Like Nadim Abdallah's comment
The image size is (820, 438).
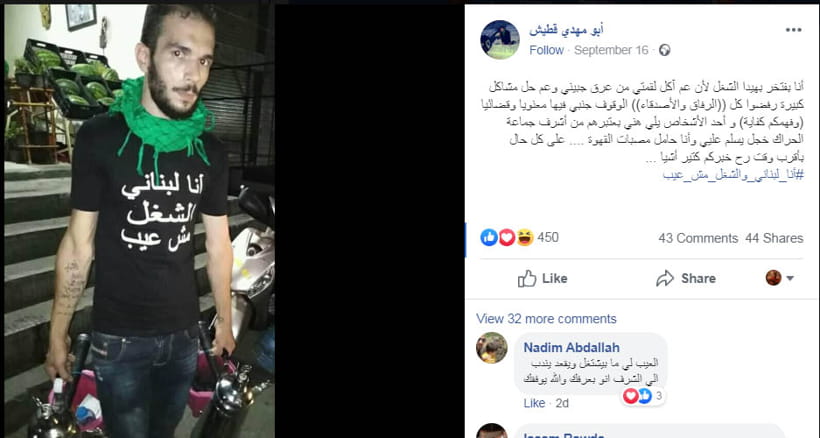tap(534, 404)
